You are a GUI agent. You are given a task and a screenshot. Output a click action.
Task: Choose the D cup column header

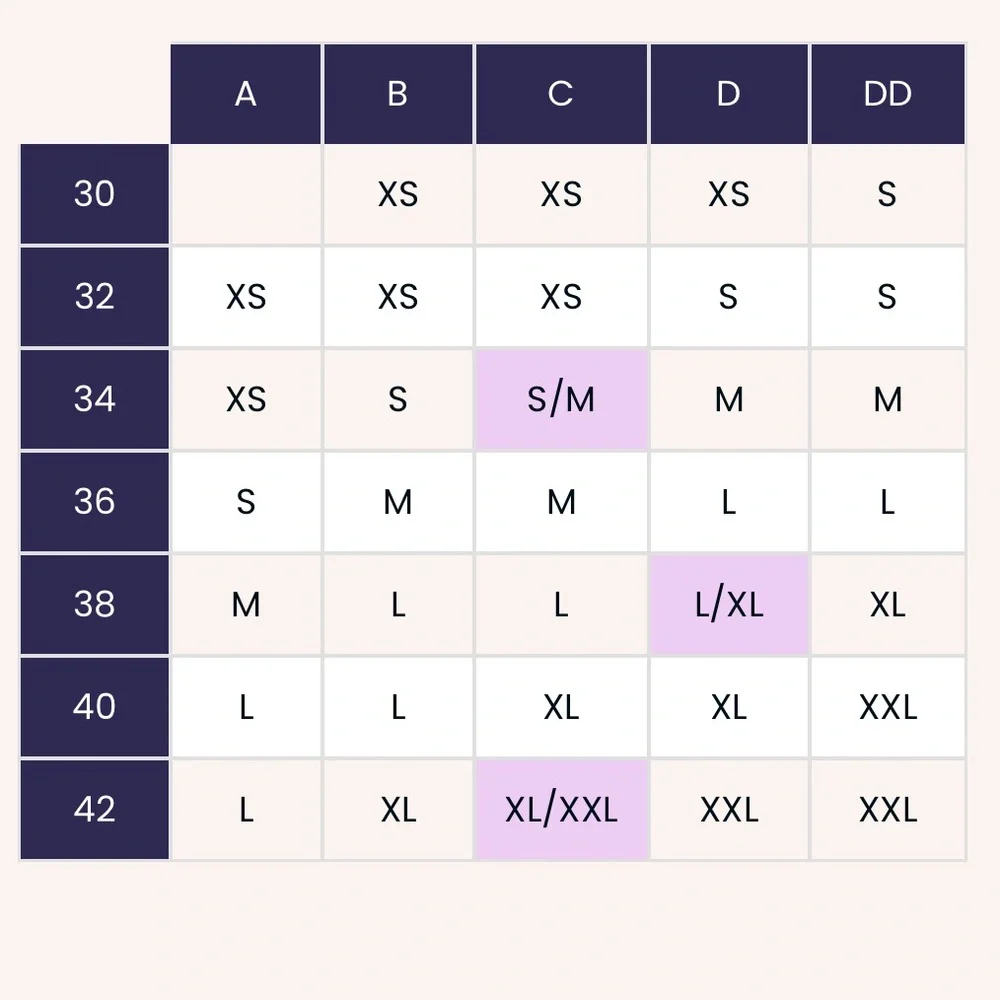click(x=728, y=94)
